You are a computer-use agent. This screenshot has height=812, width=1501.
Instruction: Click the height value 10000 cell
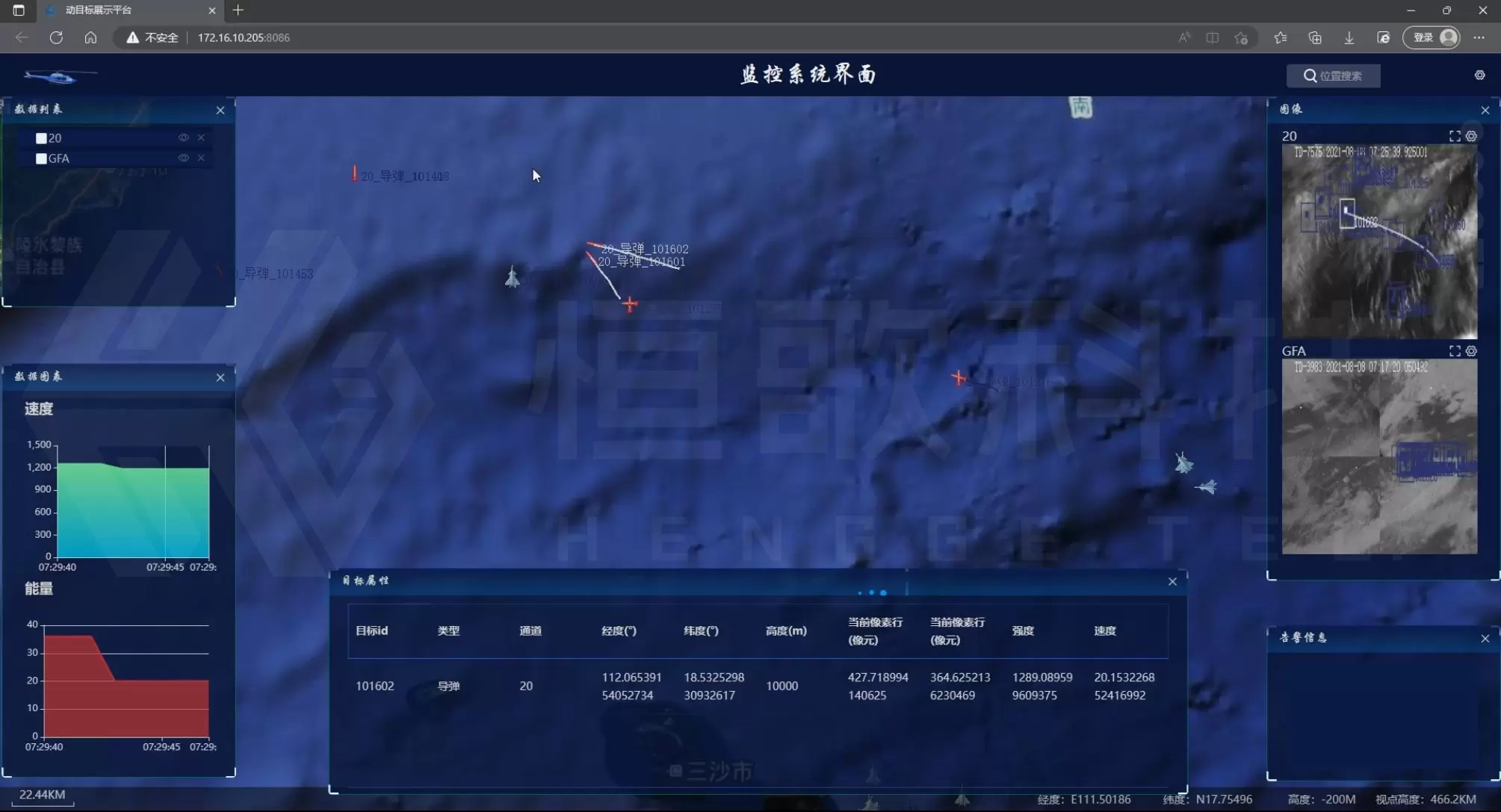[782, 686]
